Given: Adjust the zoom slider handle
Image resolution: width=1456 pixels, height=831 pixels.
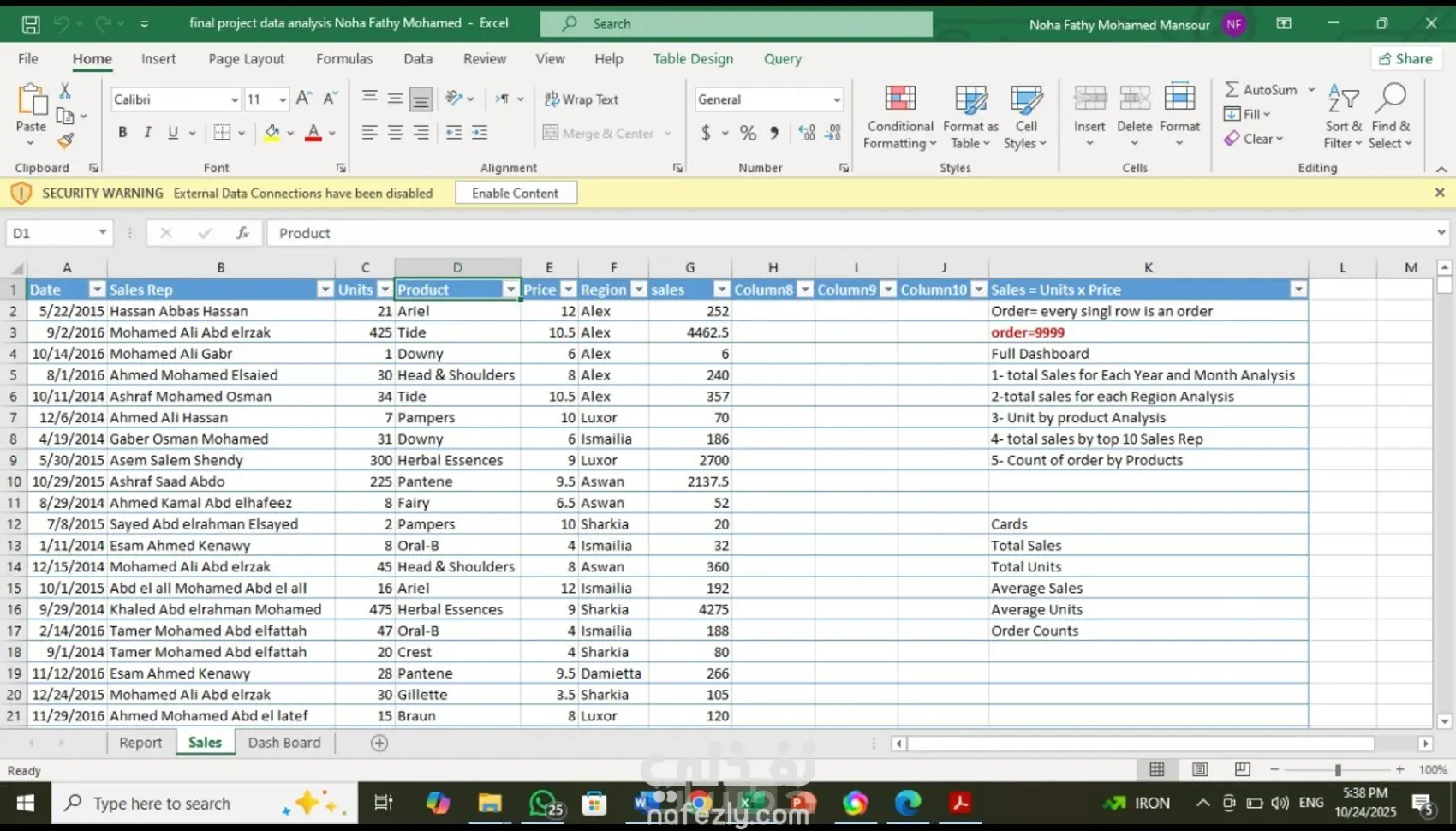Looking at the screenshot, I should point(1337,770).
